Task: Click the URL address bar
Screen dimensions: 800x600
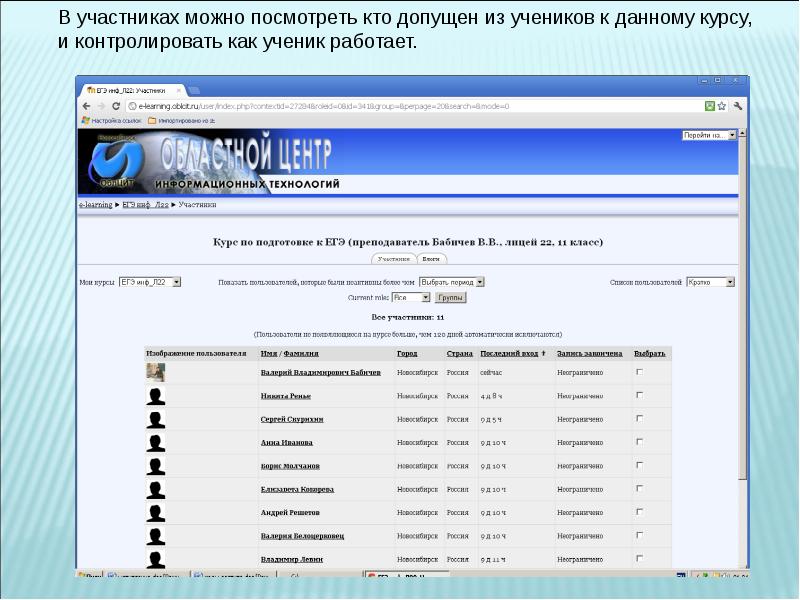Action: point(400,104)
